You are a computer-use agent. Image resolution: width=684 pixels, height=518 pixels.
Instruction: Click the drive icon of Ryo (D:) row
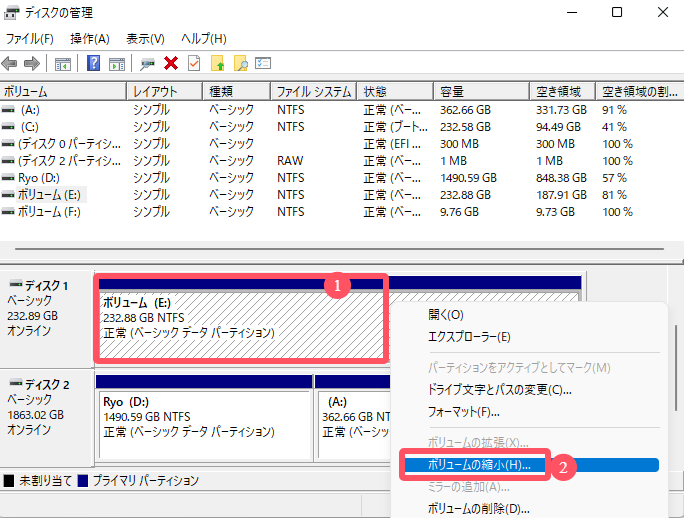8,178
